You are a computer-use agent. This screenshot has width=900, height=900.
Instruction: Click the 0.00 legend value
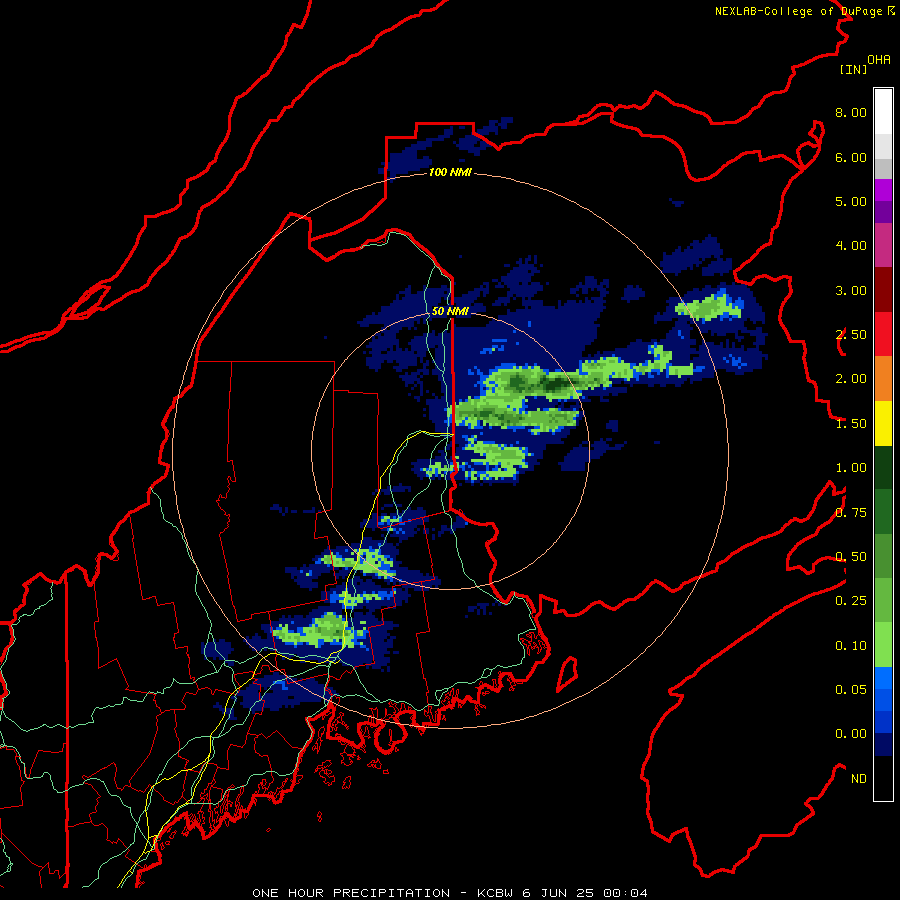pos(851,734)
